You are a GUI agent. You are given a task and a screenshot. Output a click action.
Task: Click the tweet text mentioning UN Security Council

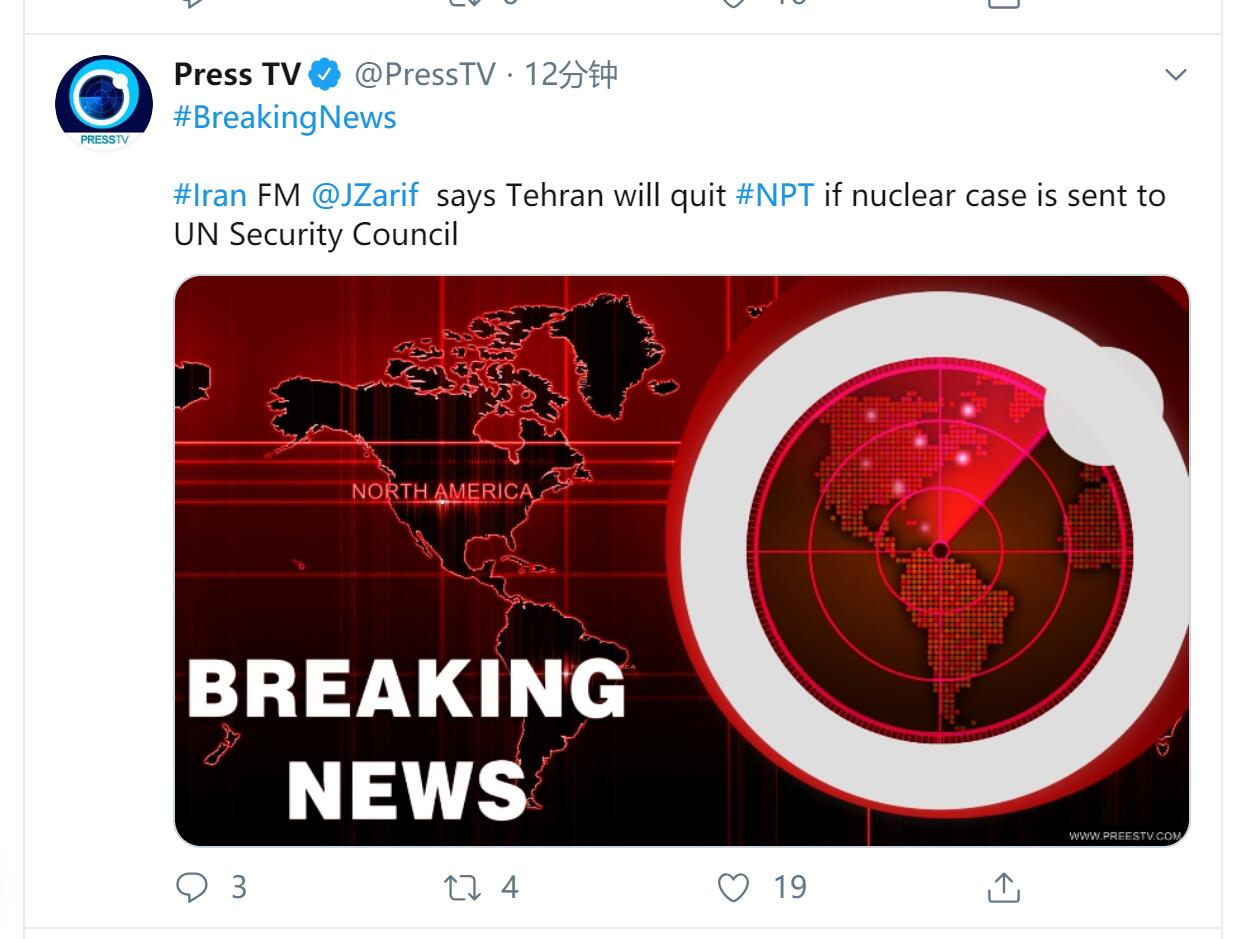[315, 234]
